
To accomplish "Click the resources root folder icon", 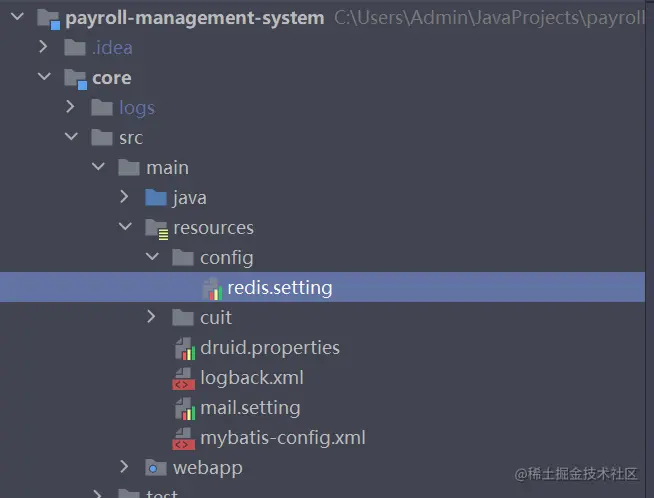I will click(157, 229).
